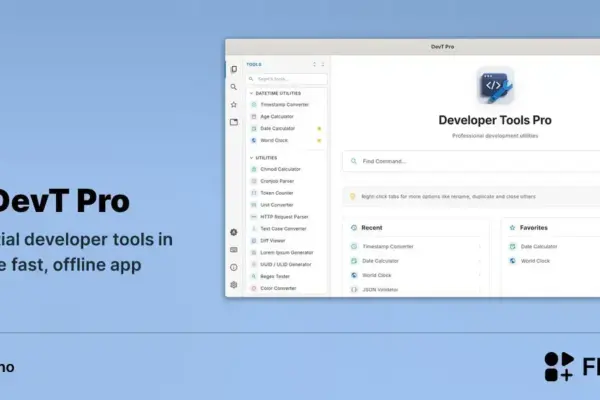Viewport: 600px width, 400px height.
Task: Click the 'Developer Tools Pro' heading
Action: pyautogui.click(x=495, y=120)
